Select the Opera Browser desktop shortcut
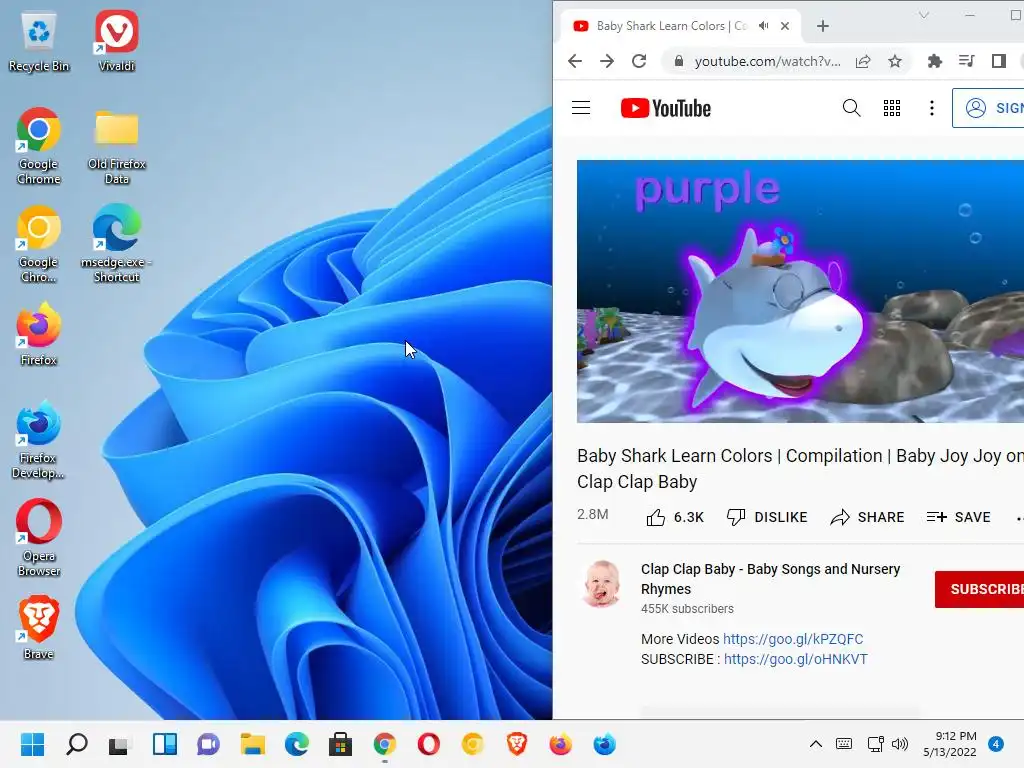 pos(39,539)
